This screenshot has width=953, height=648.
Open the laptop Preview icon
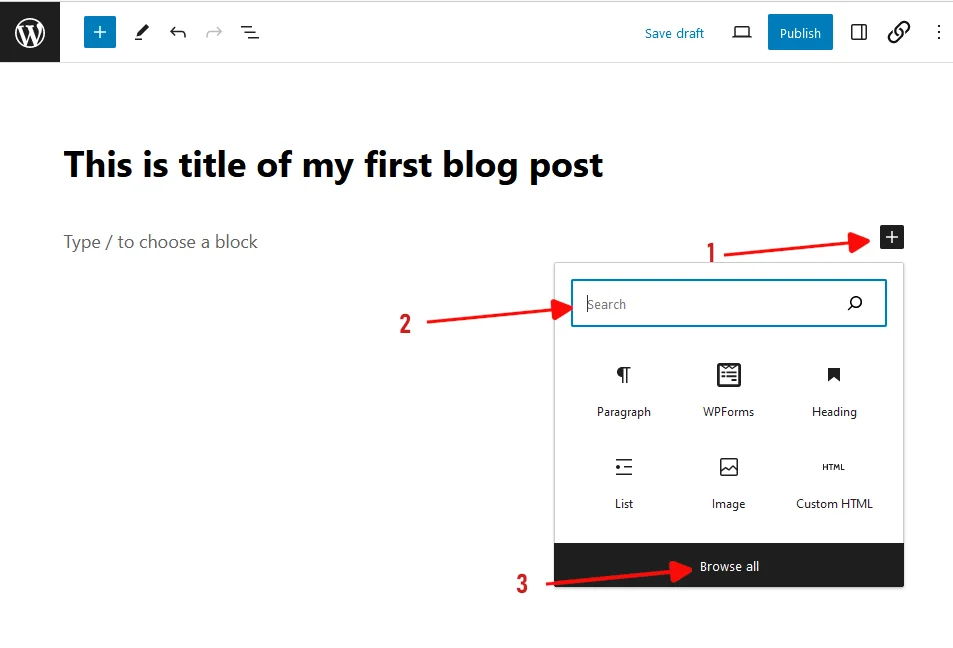741,33
